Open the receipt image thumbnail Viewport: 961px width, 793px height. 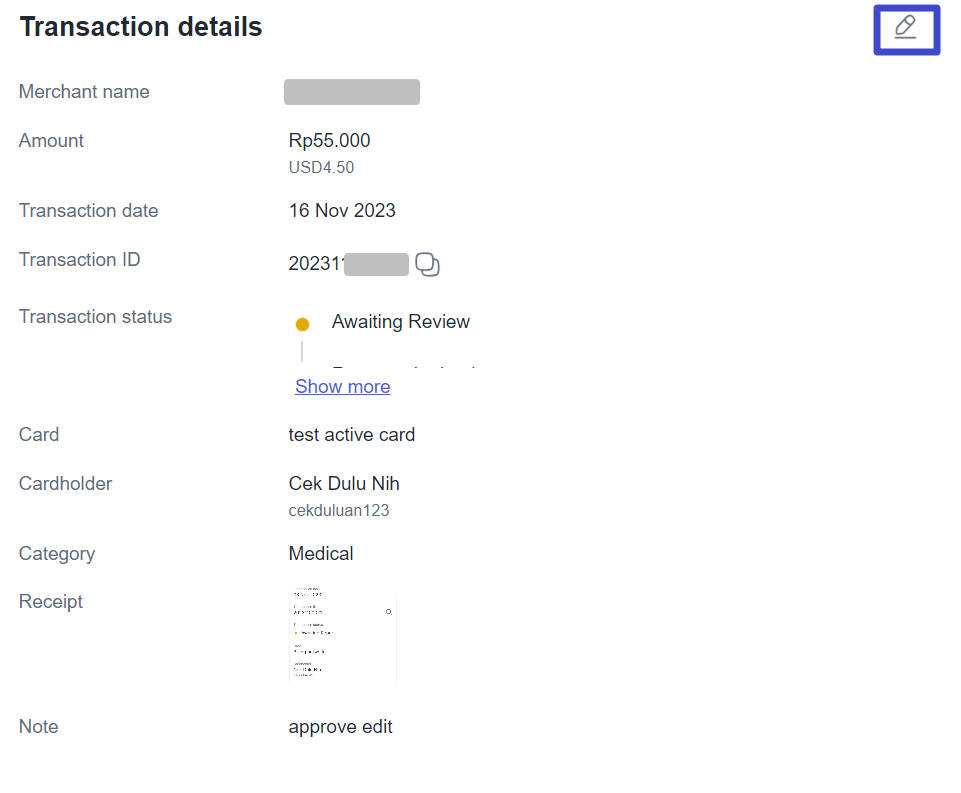click(342, 634)
